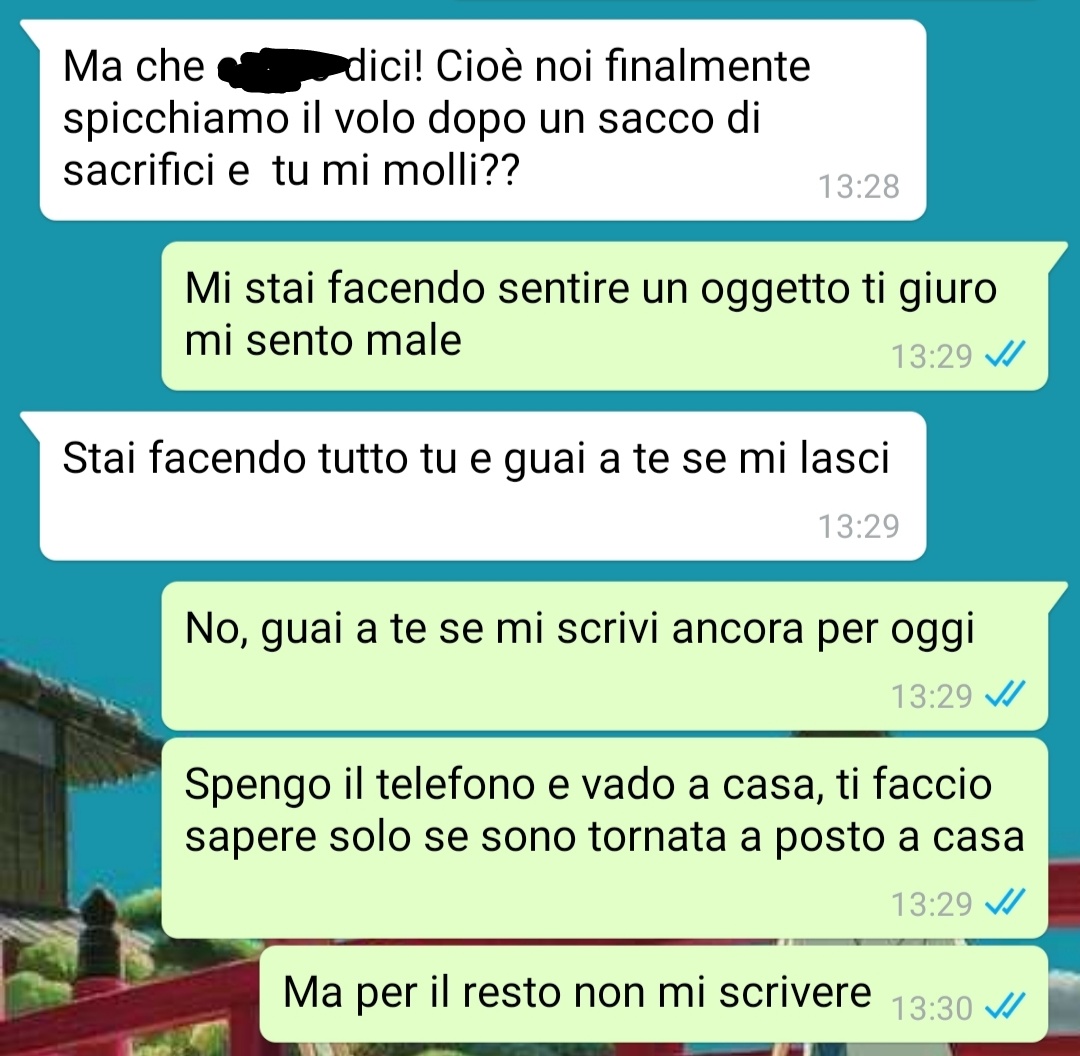This screenshot has width=1080, height=1056.
Task: Click the 13:29 timestamp under 'tornata a posto a casa'
Action: pyautogui.click(x=931, y=904)
